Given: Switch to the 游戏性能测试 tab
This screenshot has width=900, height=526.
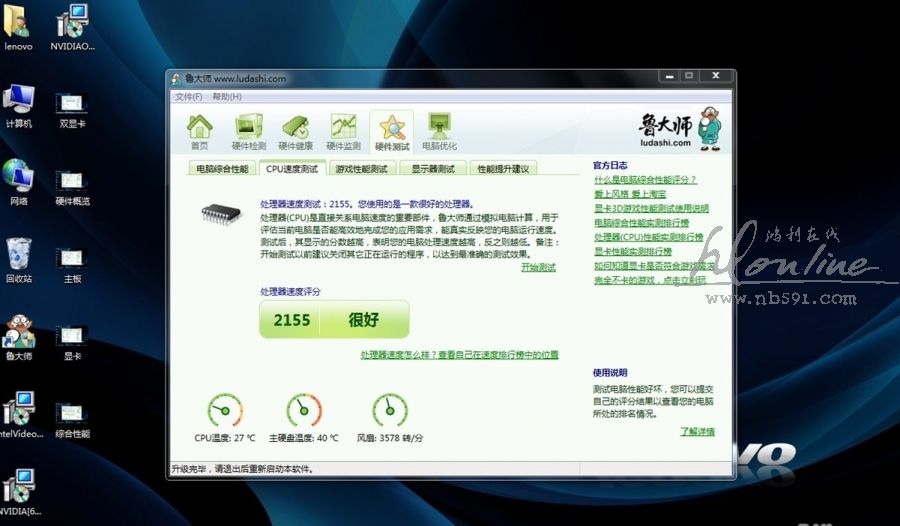Looking at the screenshot, I should [361, 169].
